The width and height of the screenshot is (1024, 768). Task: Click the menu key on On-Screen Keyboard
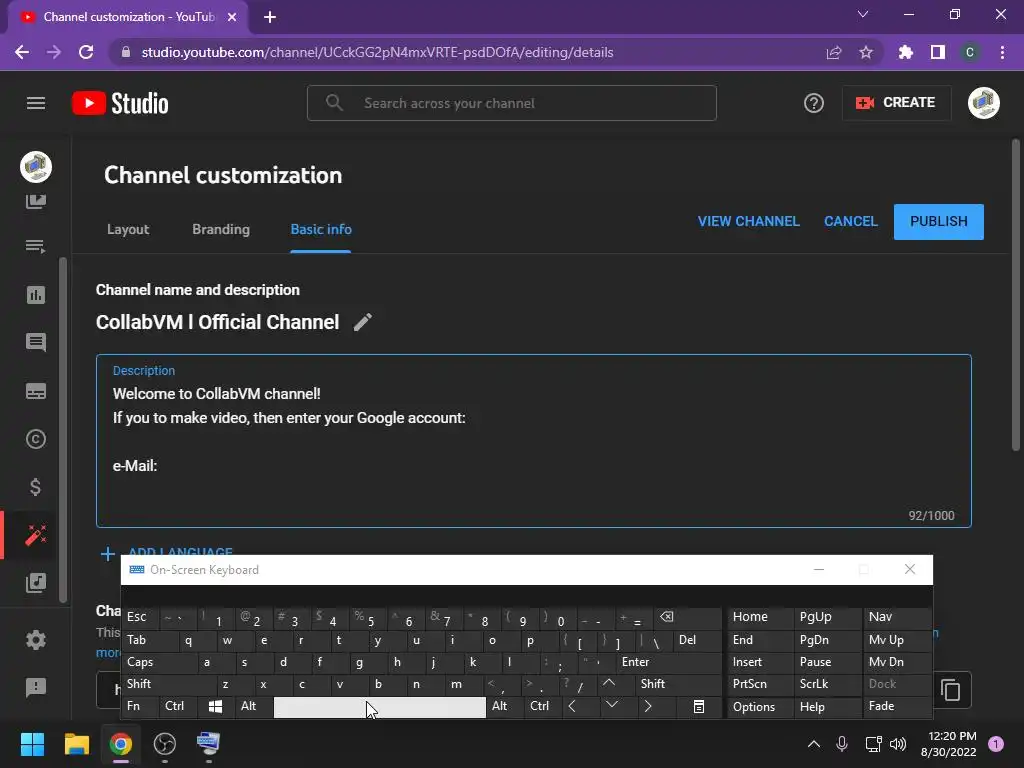(698, 707)
